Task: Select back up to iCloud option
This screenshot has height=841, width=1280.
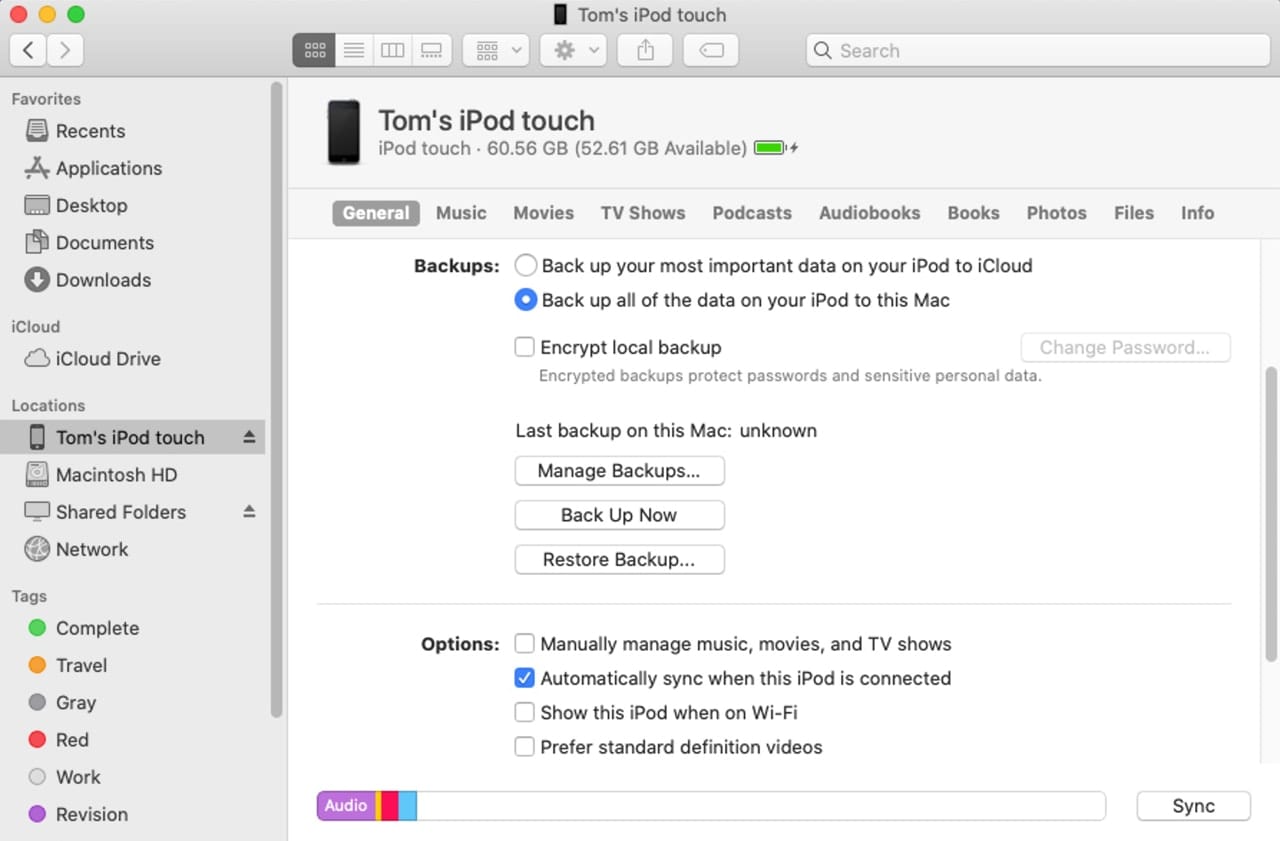Action: (x=525, y=266)
